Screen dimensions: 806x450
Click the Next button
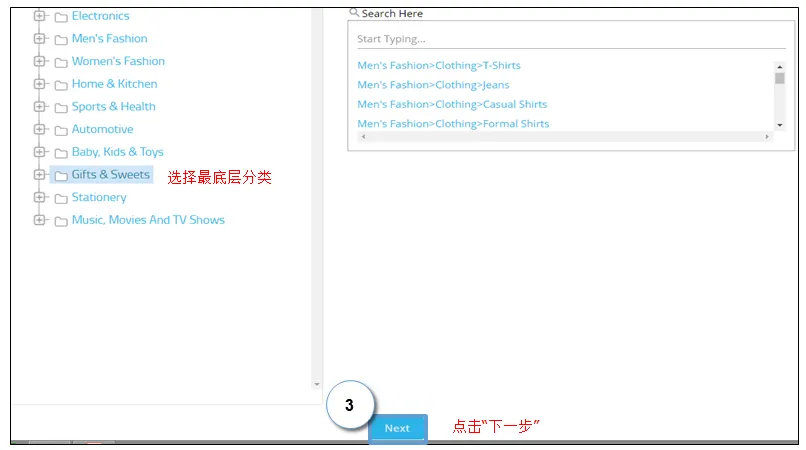tap(397, 428)
